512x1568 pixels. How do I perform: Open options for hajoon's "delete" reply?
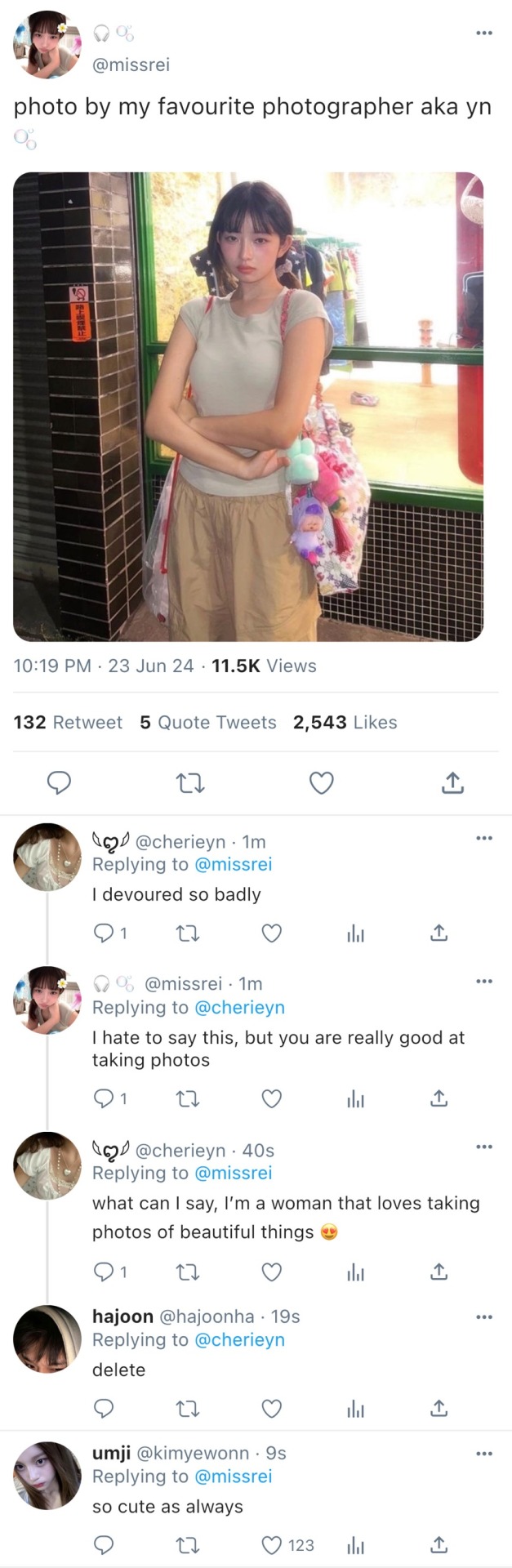point(484,1316)
